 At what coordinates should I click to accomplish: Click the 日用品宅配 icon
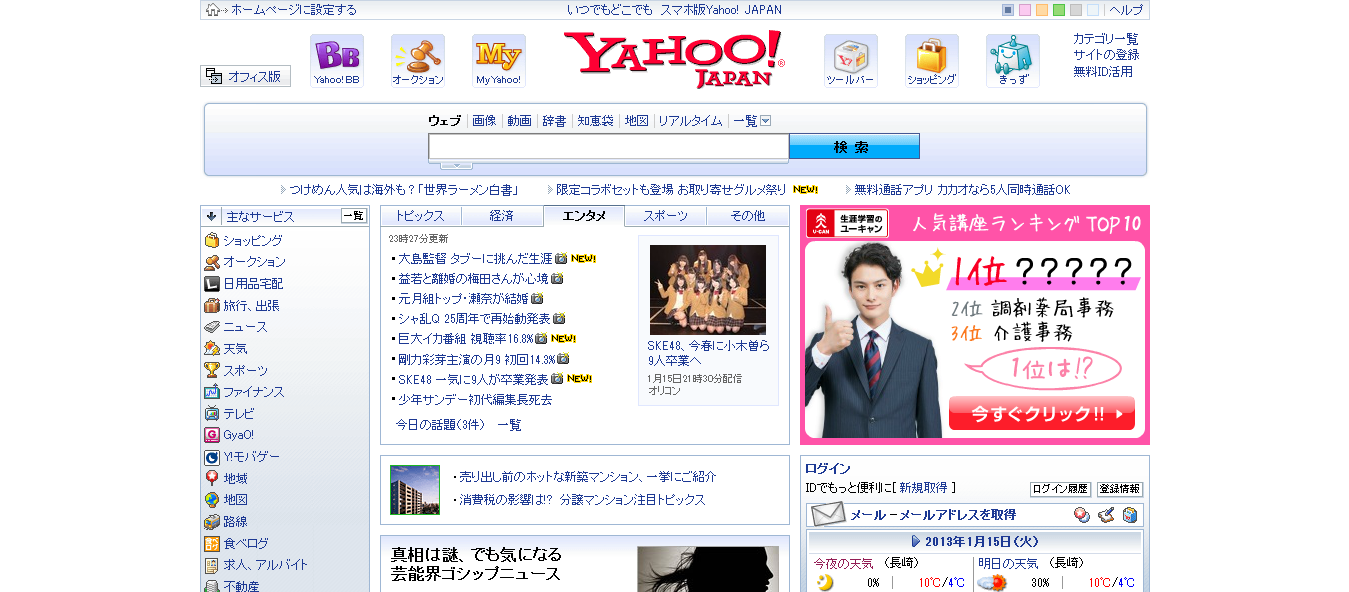pyautogui.click(x=212, y=284)
